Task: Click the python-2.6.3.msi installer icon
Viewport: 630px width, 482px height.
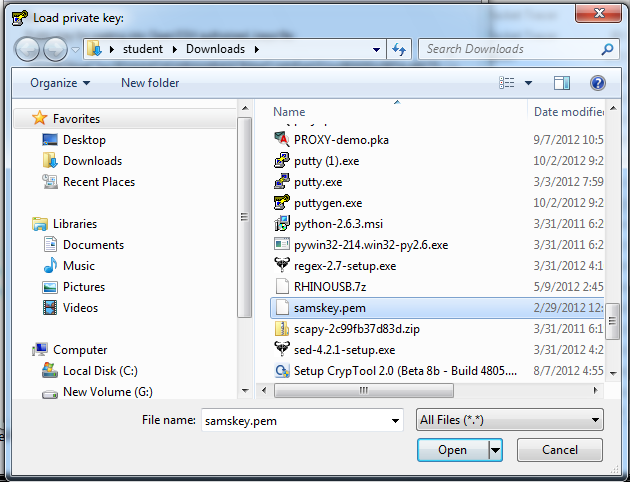Action: point(282,223)
